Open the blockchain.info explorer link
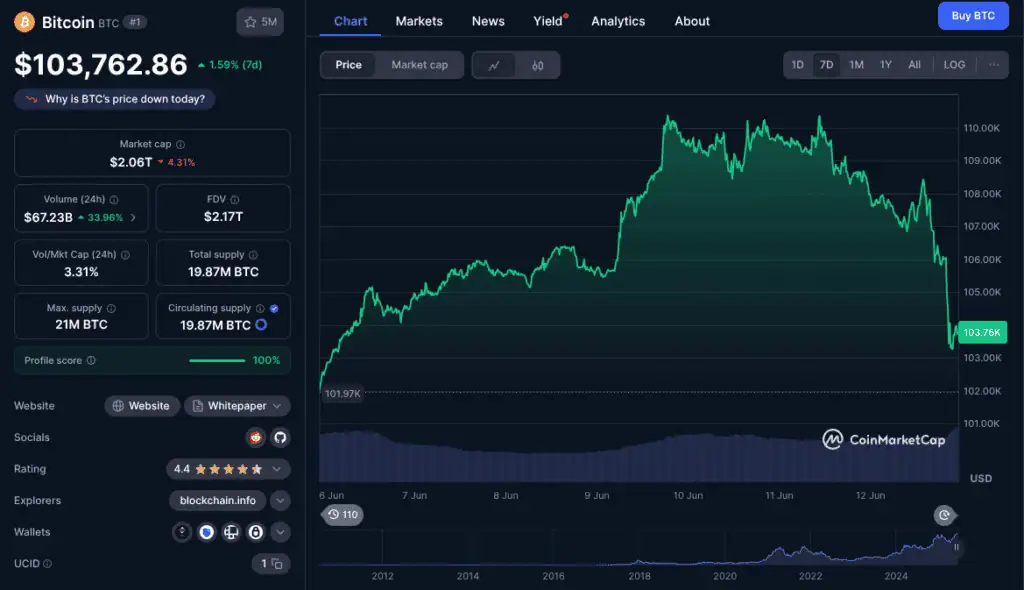 217,501
